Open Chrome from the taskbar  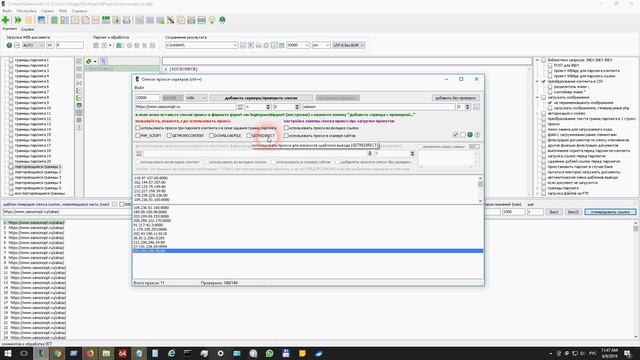pyautogui.click(x=57, y=353)
